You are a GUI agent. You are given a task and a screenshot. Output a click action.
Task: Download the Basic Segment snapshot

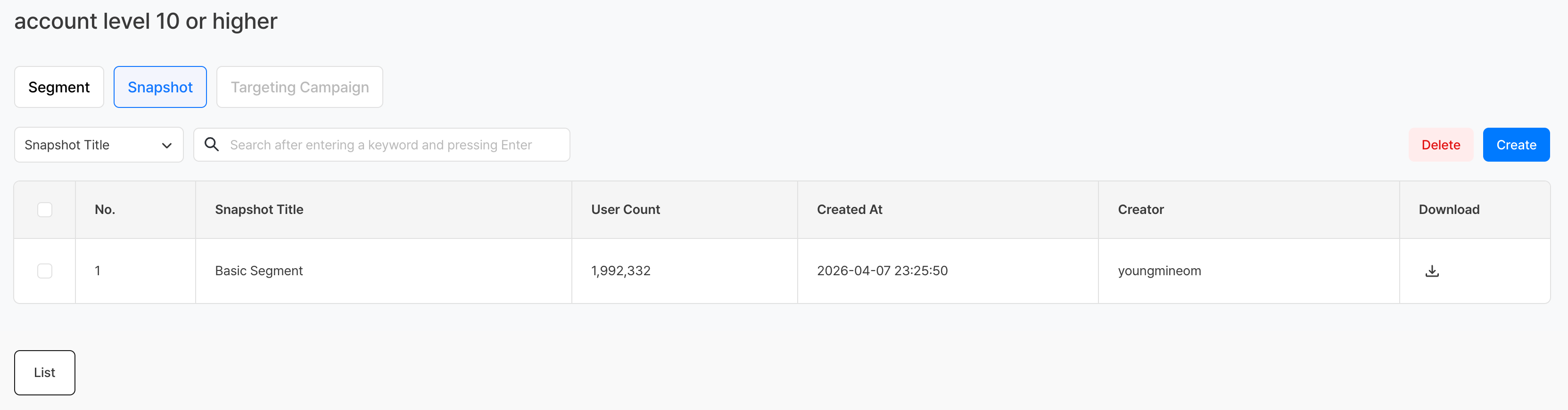pyautogui.click(x=1432, y=271)
